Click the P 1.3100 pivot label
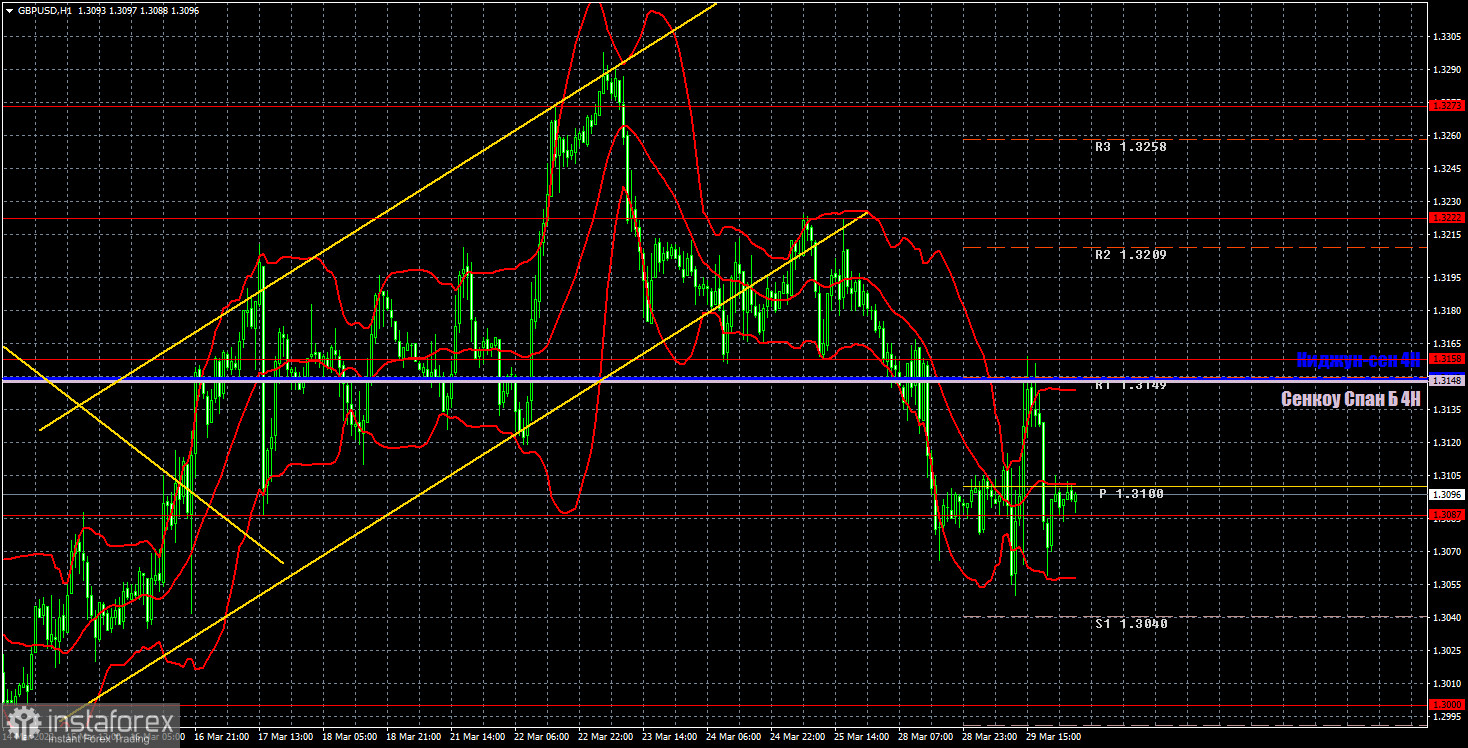This screenshot has height=748, width=1468. [1131, 493]
